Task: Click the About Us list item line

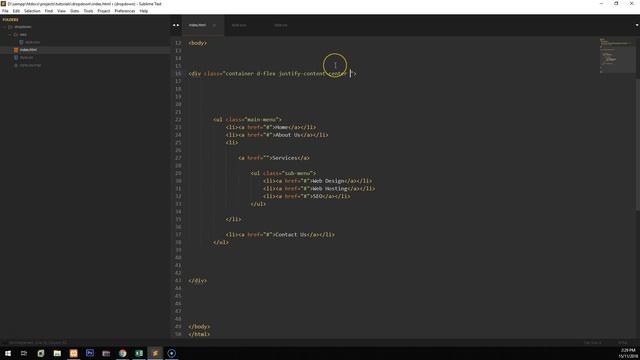Action: pyautogui.click(x=277, y=135)
